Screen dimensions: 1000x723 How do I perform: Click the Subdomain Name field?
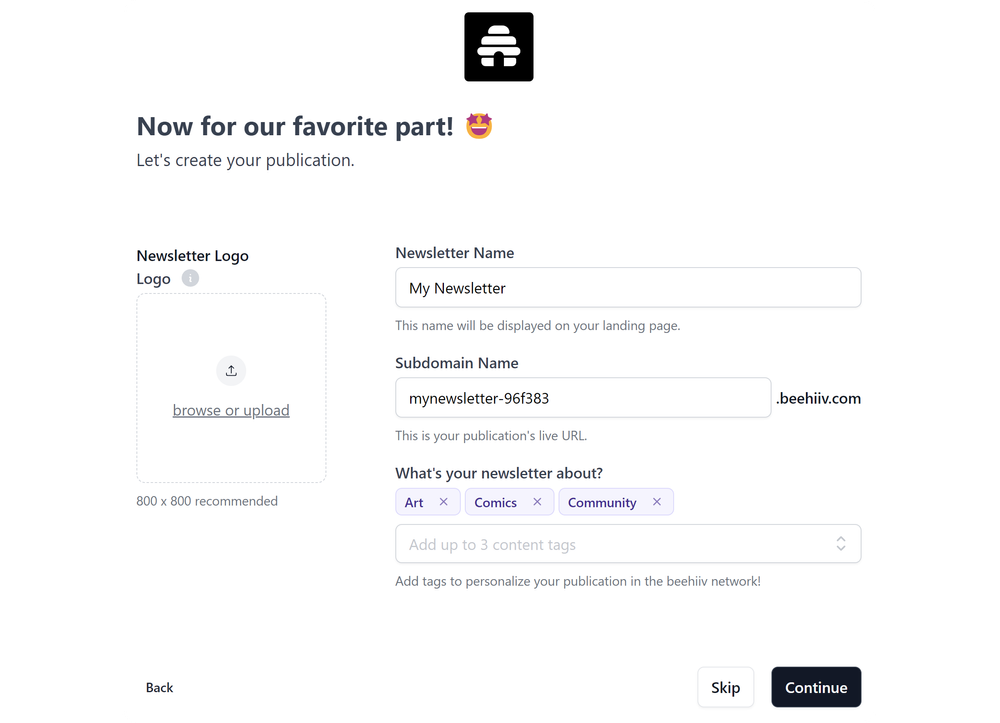click(583, 397)
